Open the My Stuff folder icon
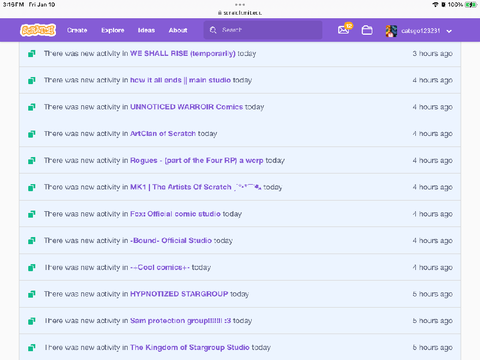 [367, 30]
